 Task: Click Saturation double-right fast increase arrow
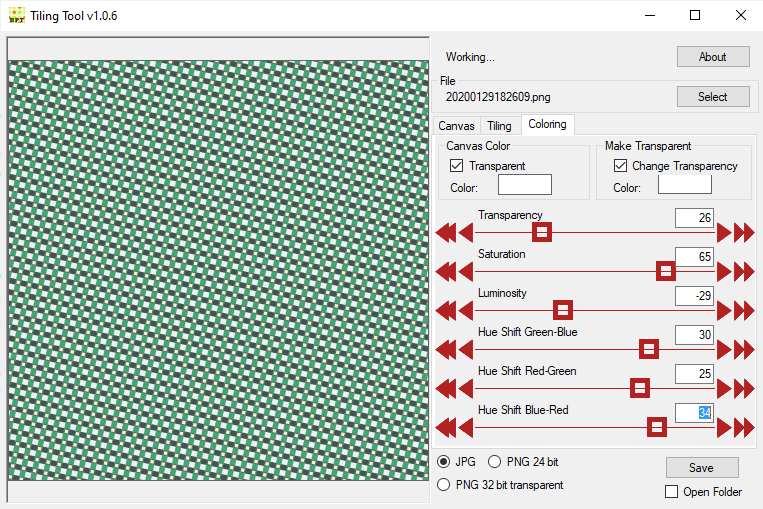point(744,272)
